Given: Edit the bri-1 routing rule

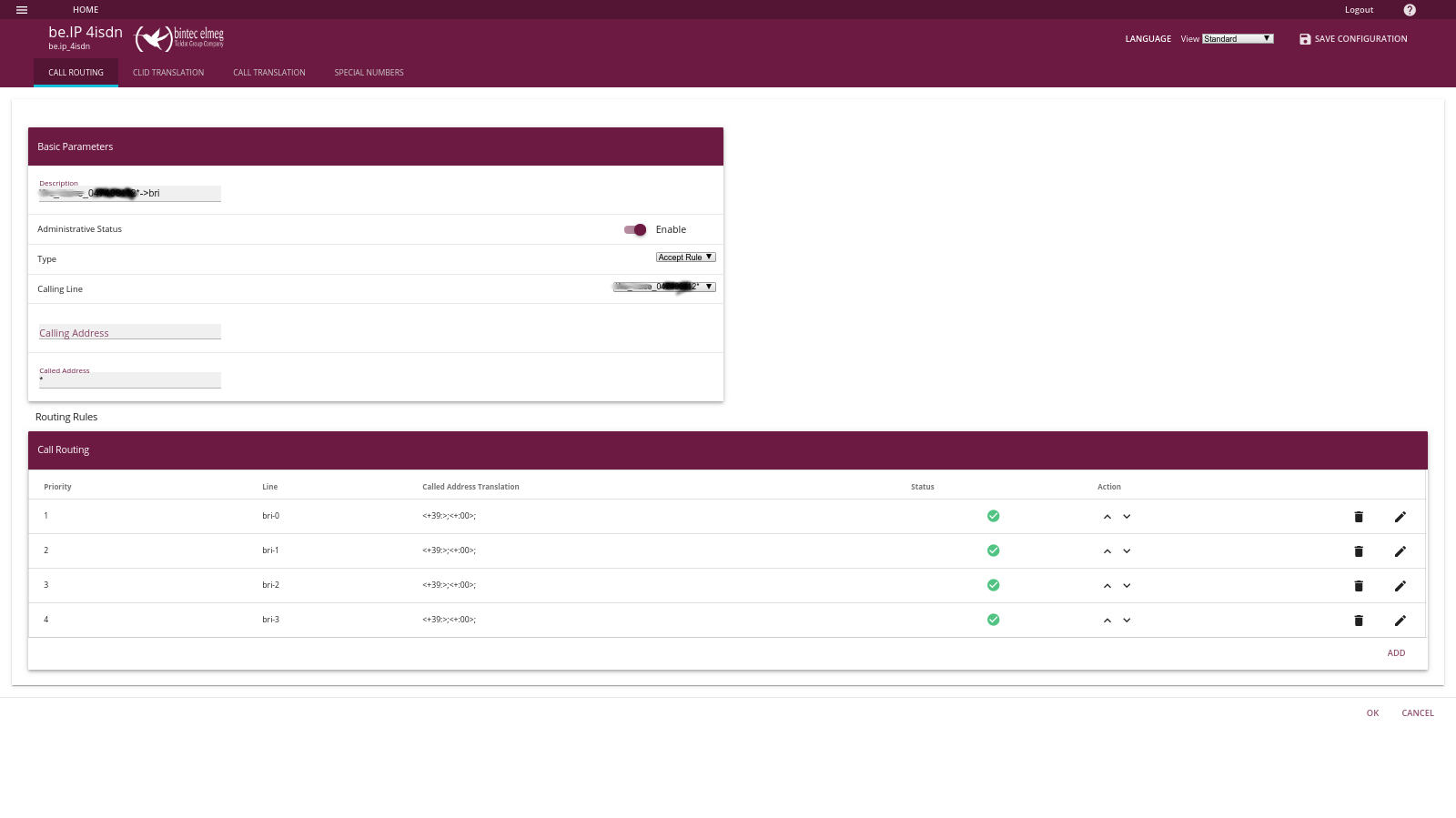Looking at the screenshot, I should (x=1400, y=551).
